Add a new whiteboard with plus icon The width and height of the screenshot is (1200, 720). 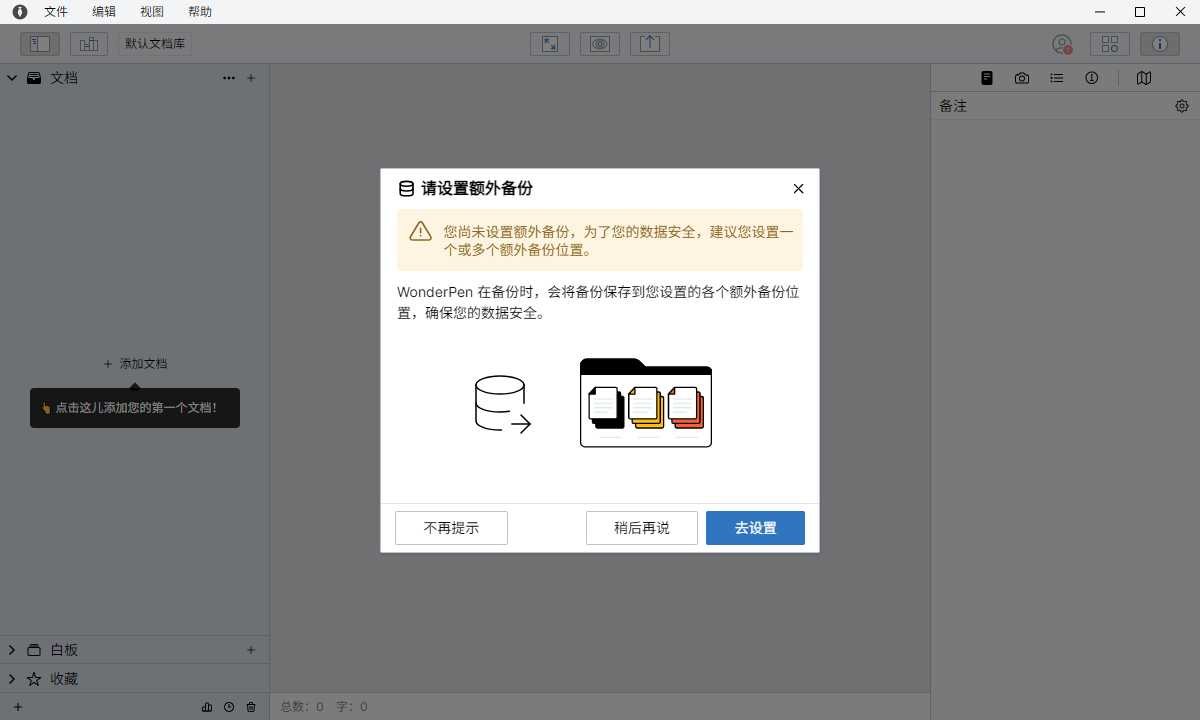[251, 650]
